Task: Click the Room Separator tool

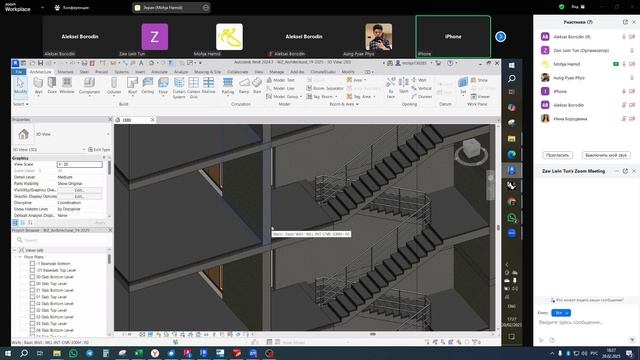Action: [x=325, y=88]
